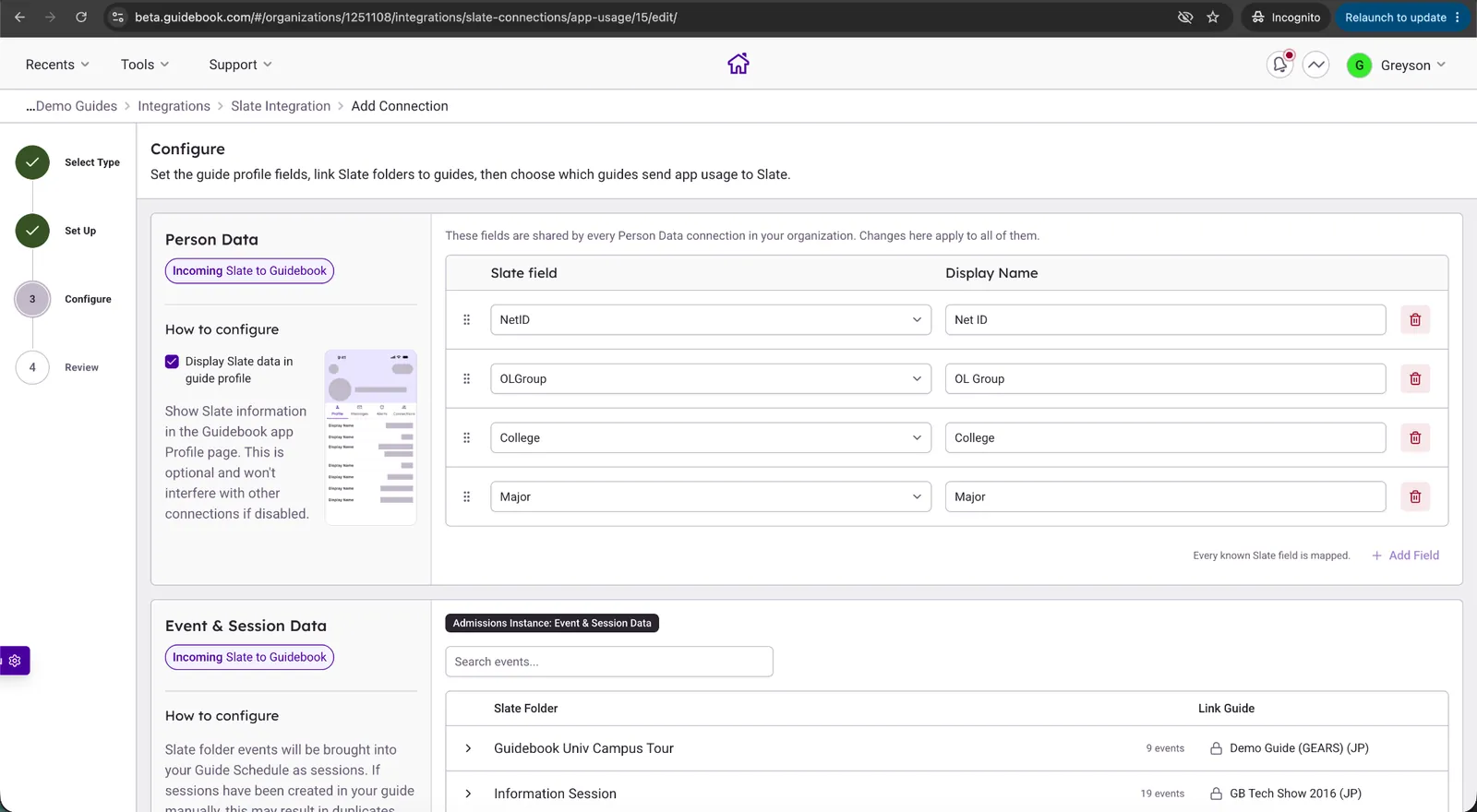Open the Recents menu
1477x812 pixels.
point(57,65)
